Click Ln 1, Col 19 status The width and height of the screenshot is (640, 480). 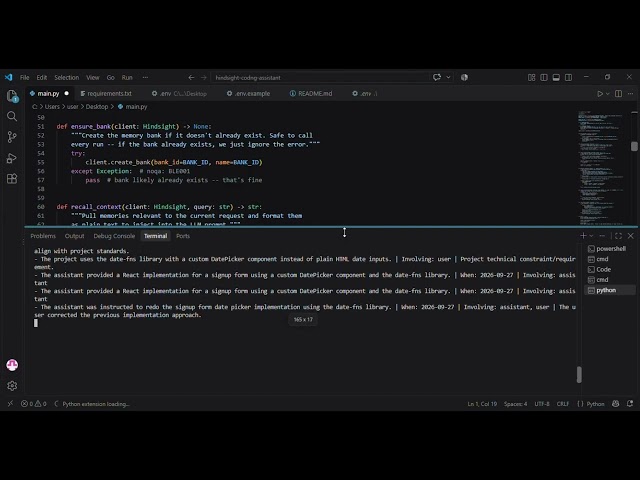coord(482,404)
